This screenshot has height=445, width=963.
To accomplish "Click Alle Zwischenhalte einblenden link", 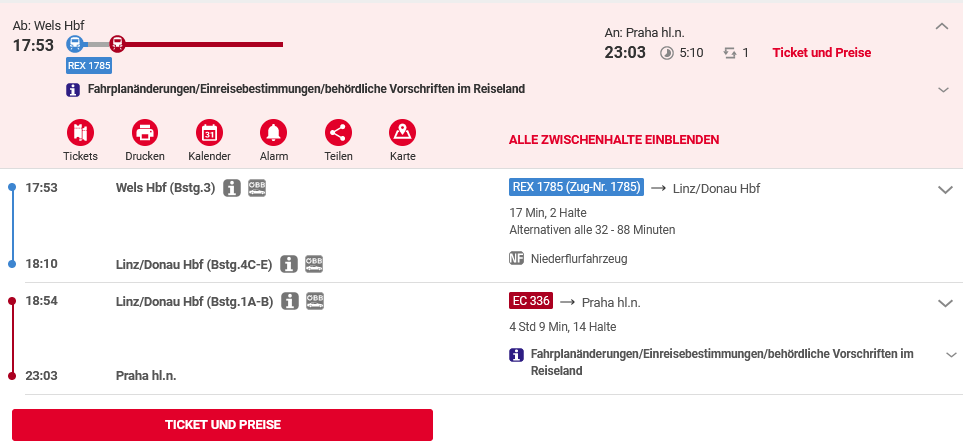I will pyautogui.click(x=614, y=140).
